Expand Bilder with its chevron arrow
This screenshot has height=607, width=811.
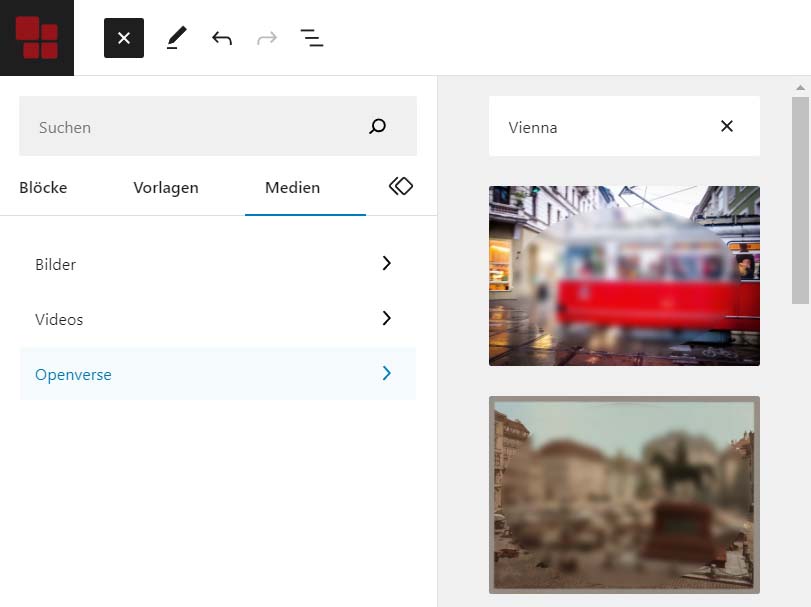click(x=386, y=263)
